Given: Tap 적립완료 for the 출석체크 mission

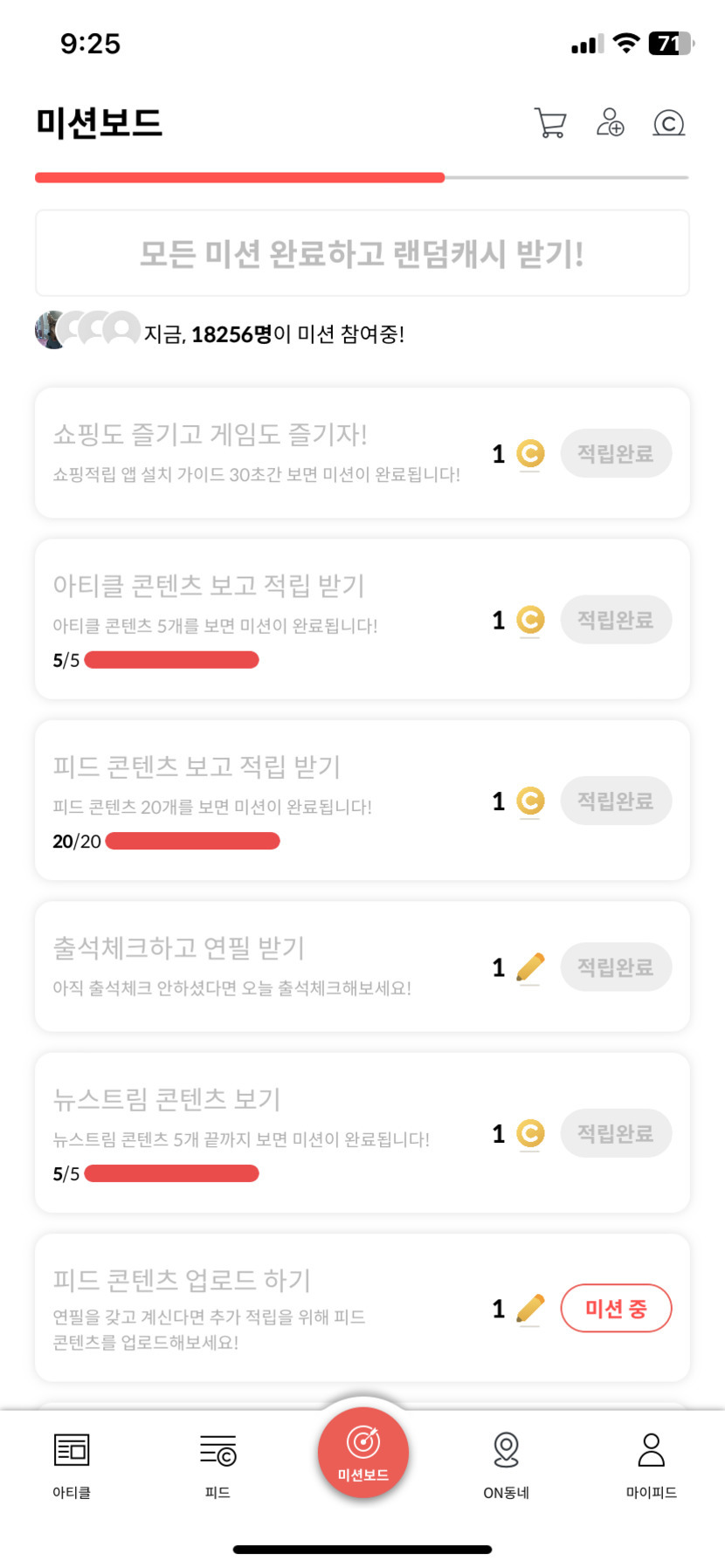Looking at the screenshot, I should pos(616,967).
